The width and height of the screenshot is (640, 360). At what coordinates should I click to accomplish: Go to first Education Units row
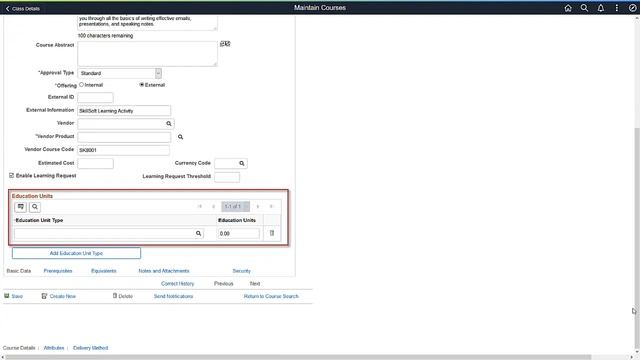coord(200,207)
